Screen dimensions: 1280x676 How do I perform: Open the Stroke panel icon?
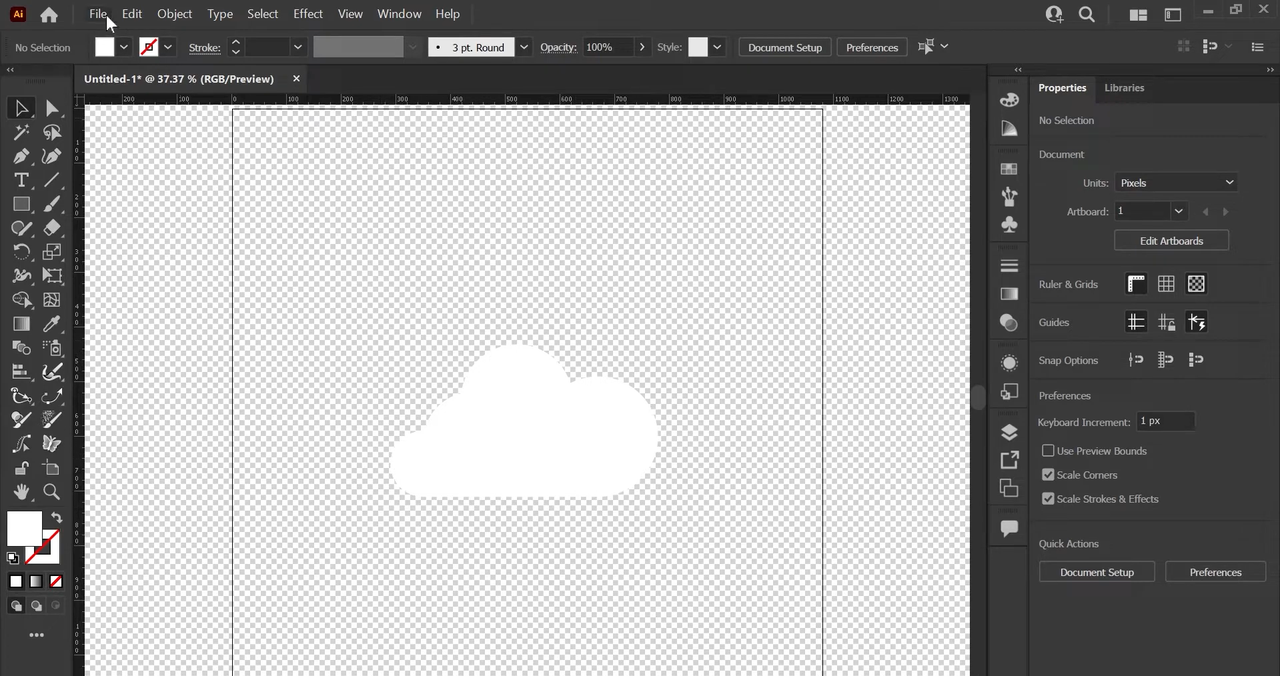click(1009, 266)
